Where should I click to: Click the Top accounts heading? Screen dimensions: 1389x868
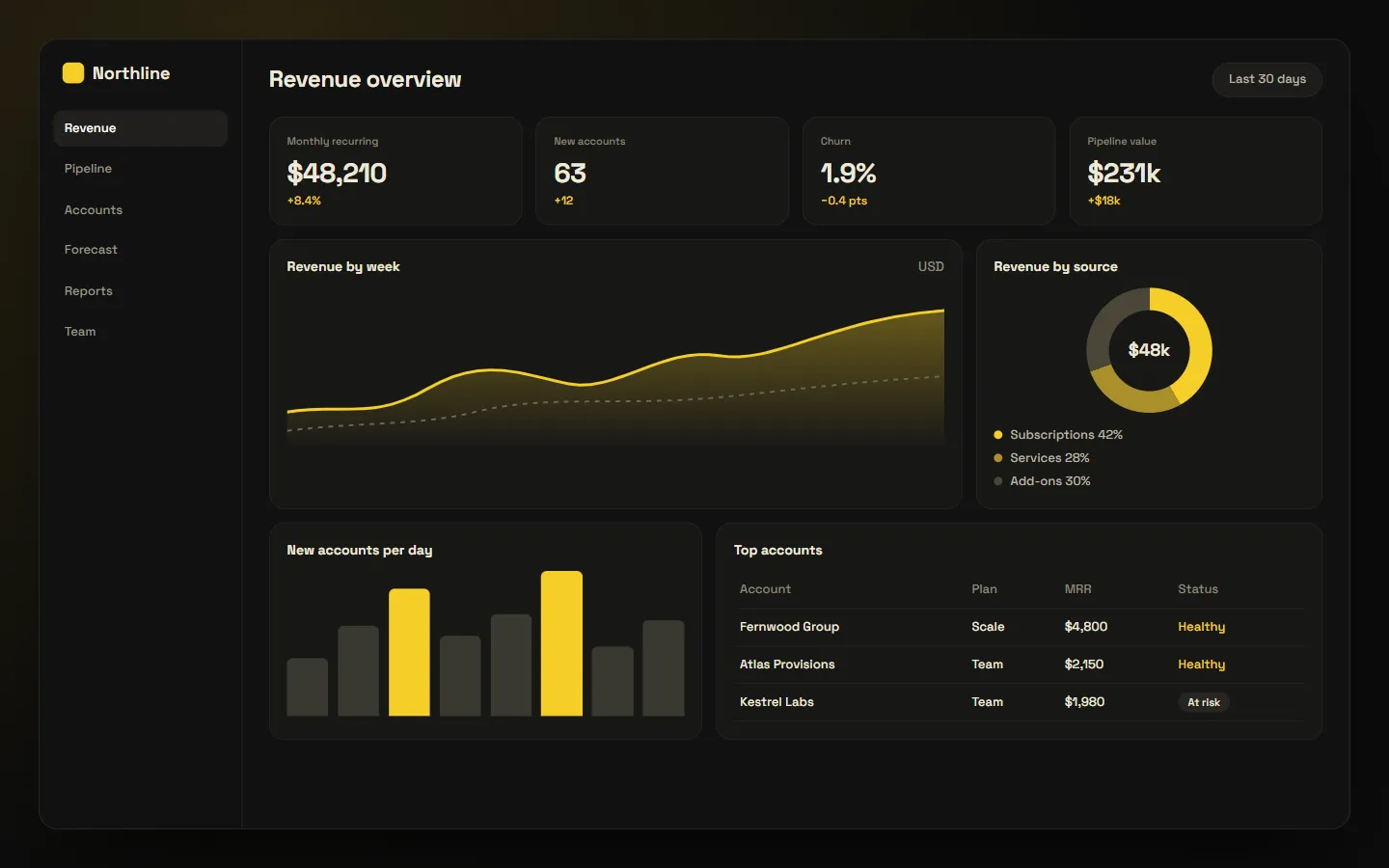777,551
